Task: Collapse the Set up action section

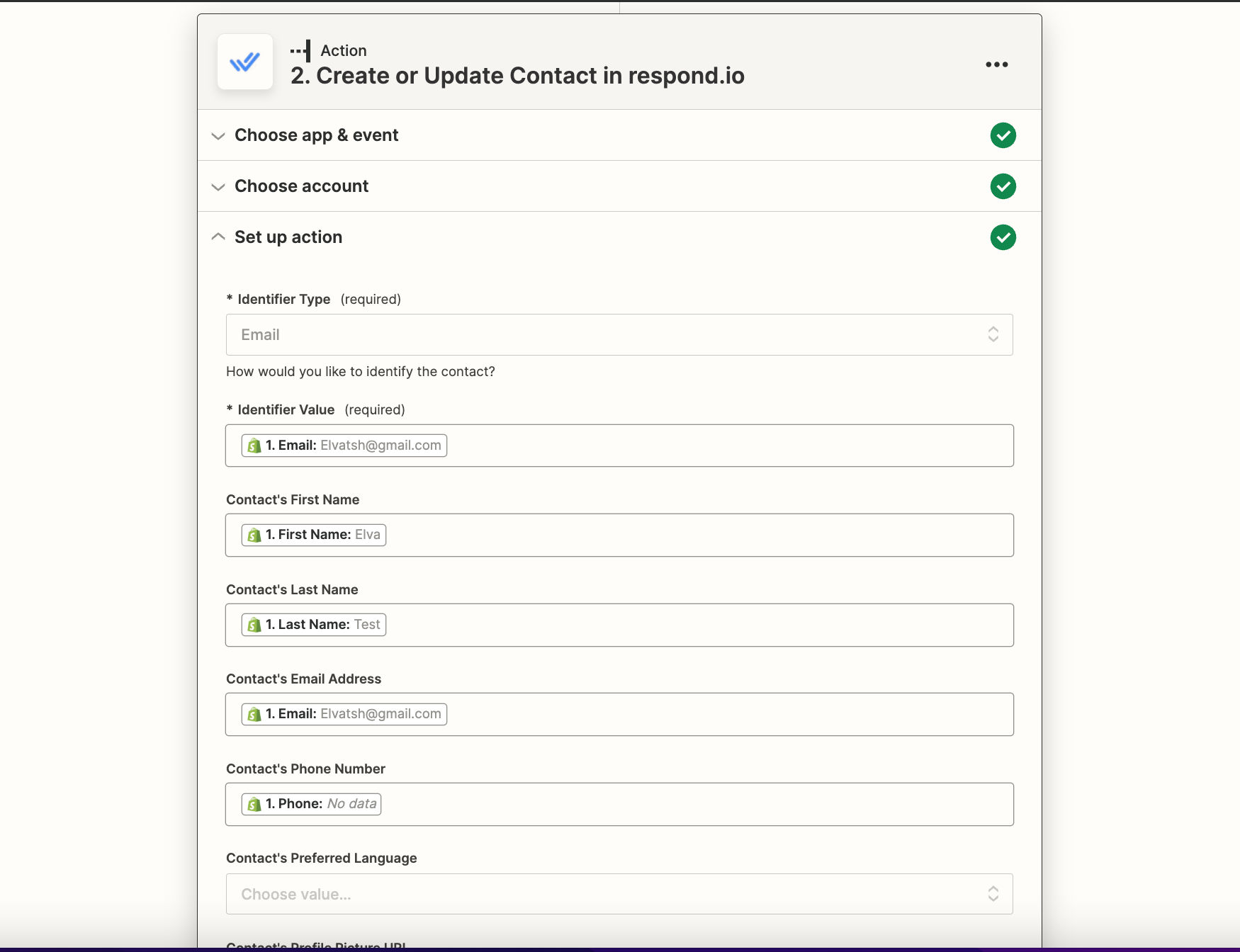Action: coord(218,237)
